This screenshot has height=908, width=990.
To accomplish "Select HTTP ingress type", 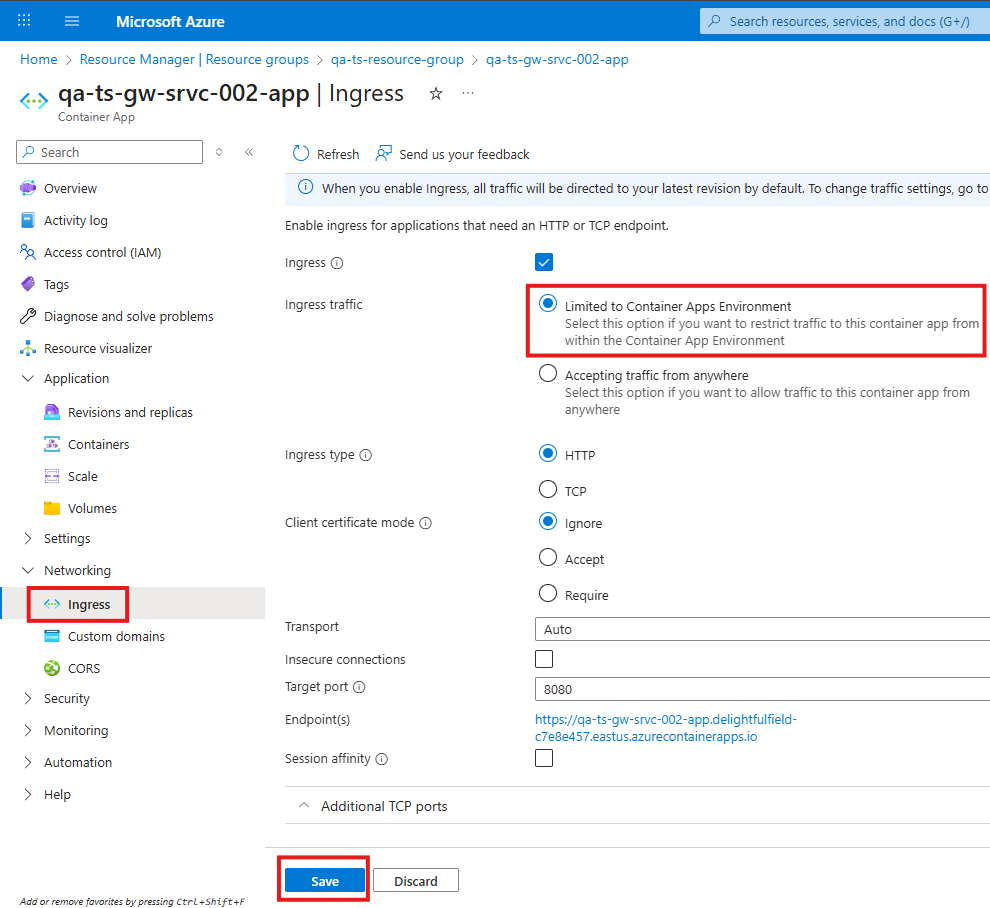I will [547, 453].
